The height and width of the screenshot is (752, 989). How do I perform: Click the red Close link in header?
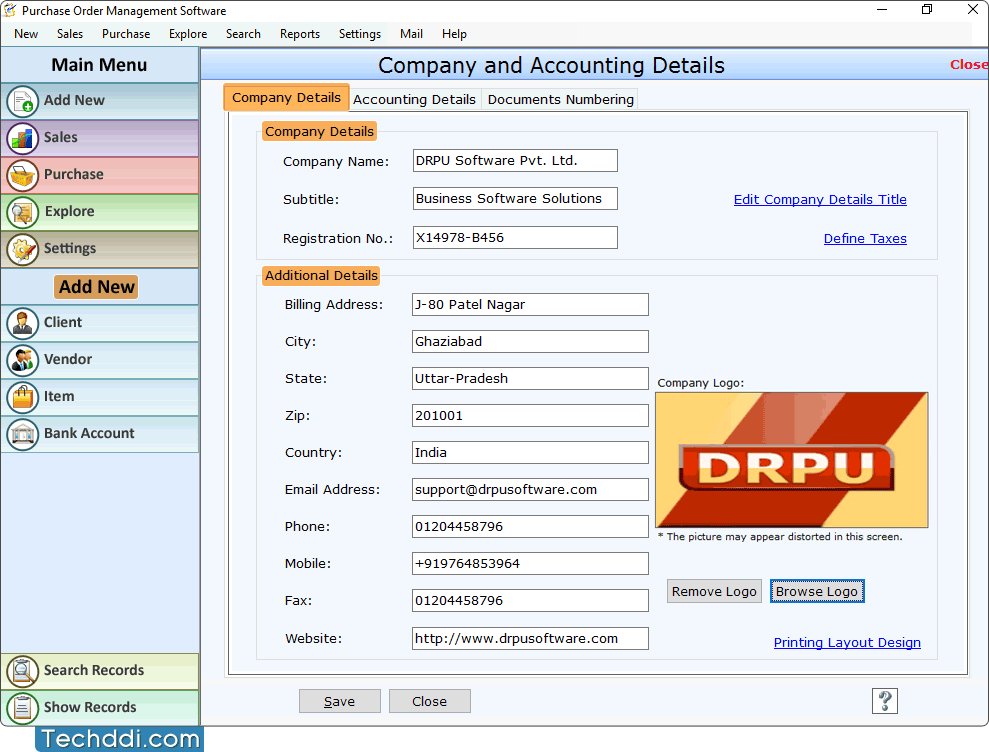click(969, 65)
